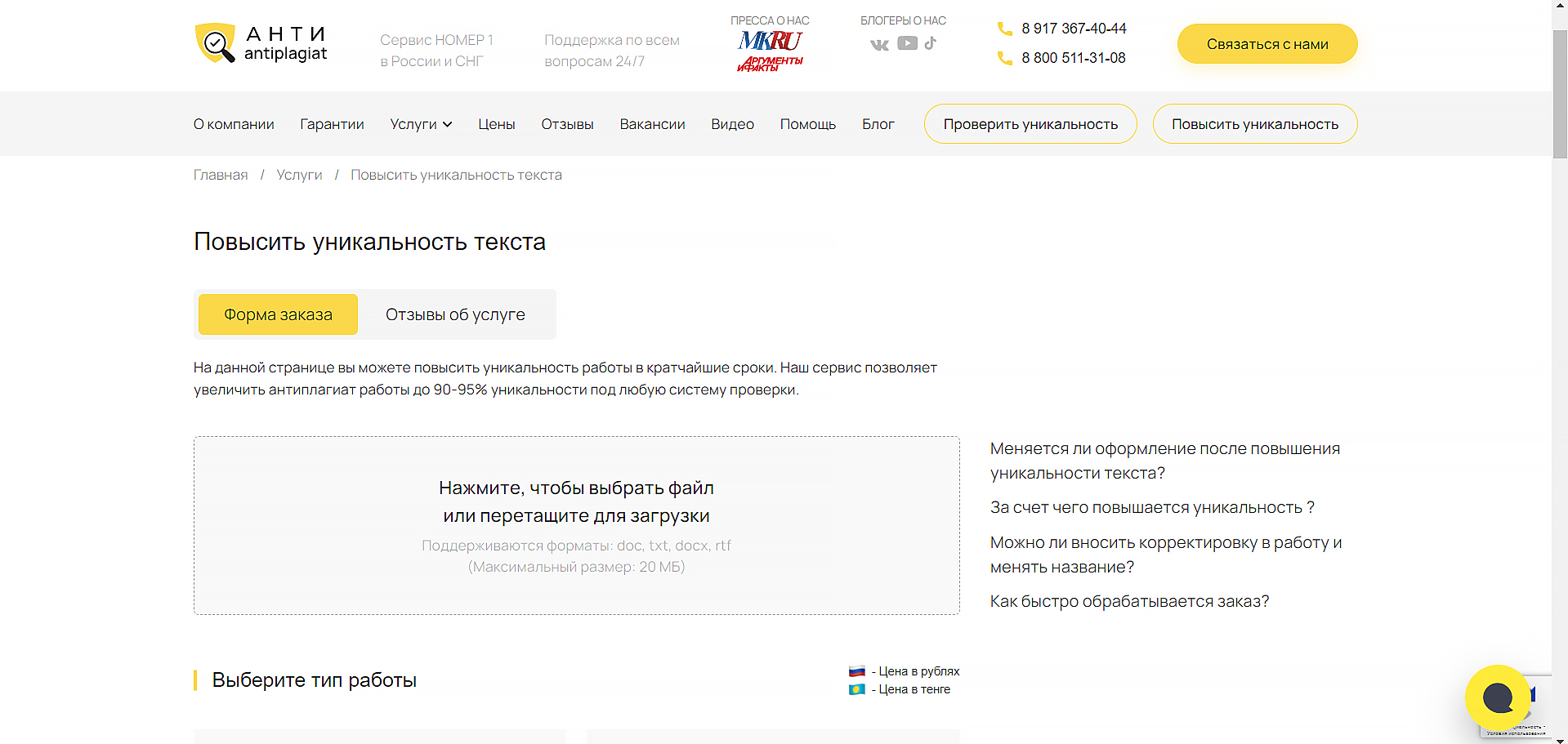Click Повысить уникальность button in navbar
The image size is (1568, 744).
(x=1255, y=124)
